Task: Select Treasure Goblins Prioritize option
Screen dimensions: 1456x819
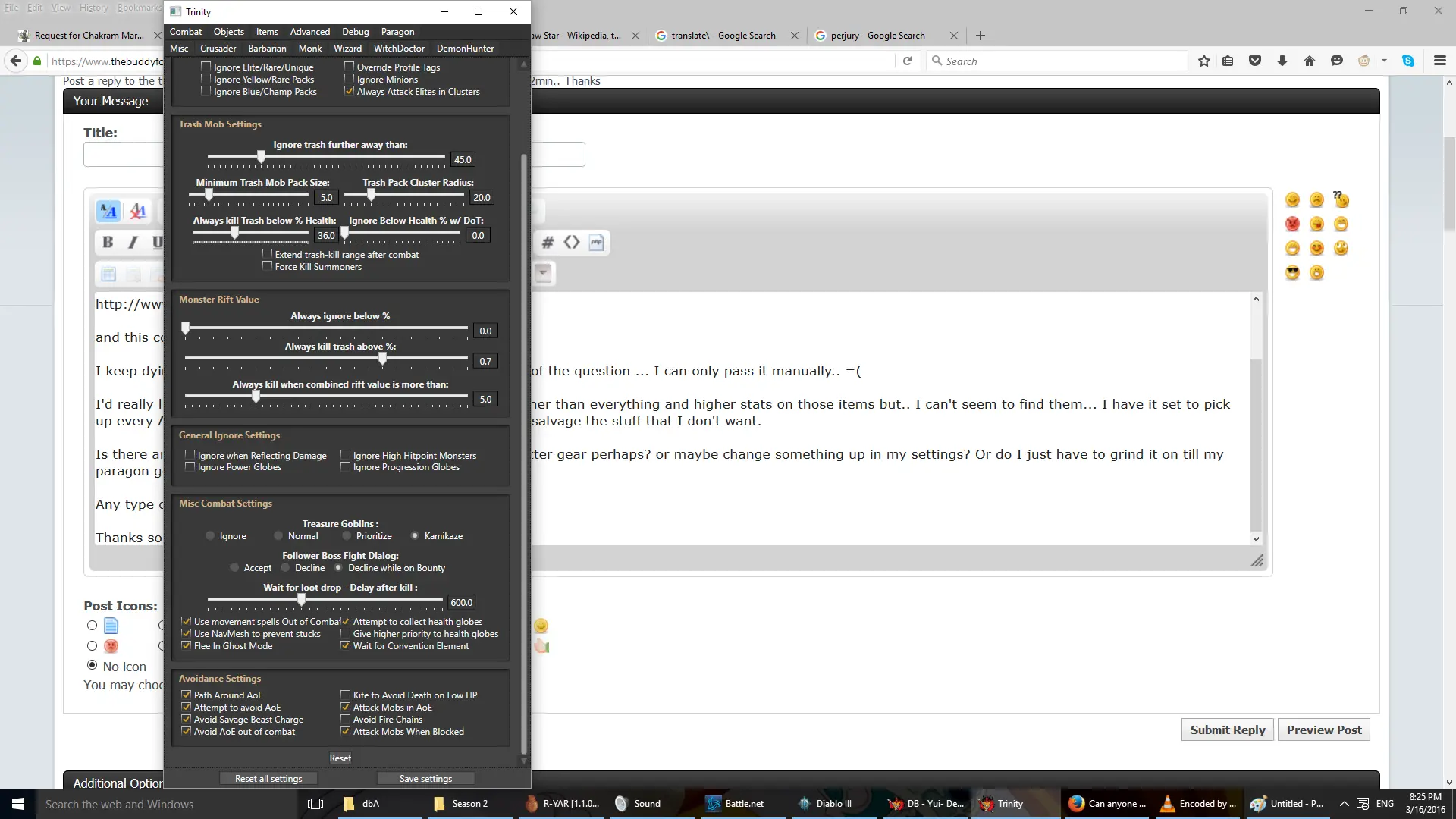Action: click(347, 536)
